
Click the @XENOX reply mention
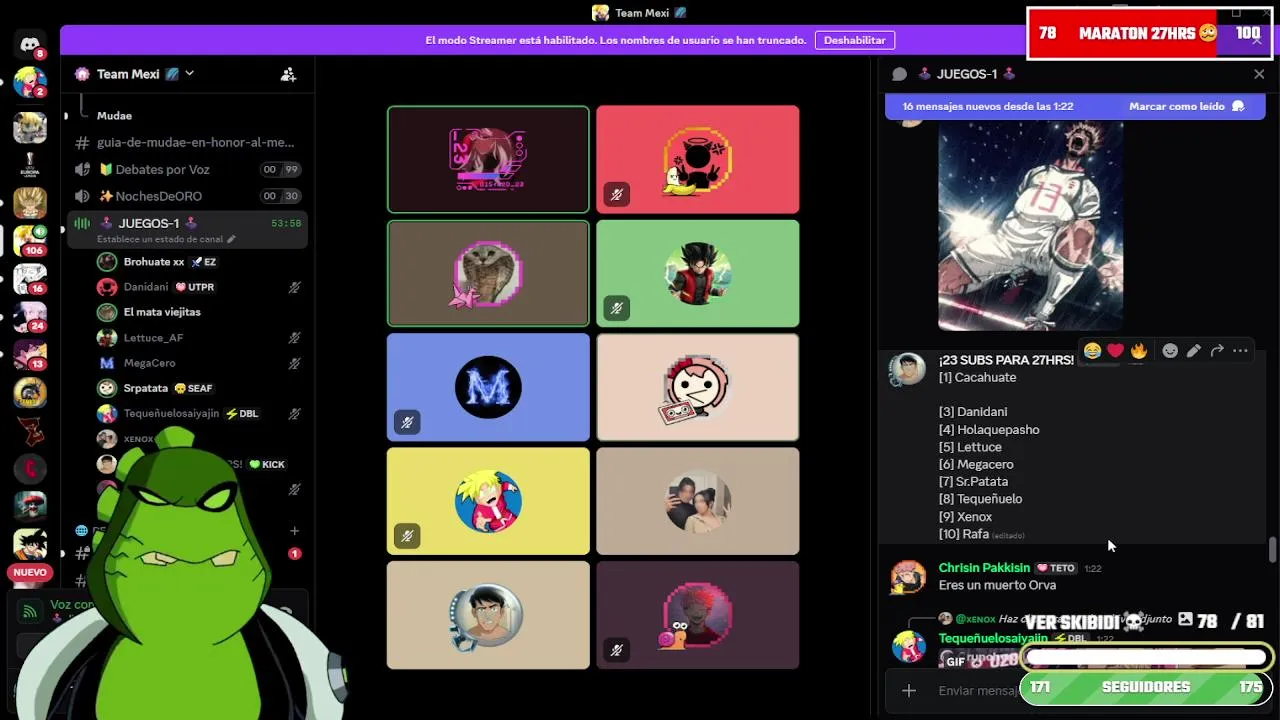(x=975, y=619)
